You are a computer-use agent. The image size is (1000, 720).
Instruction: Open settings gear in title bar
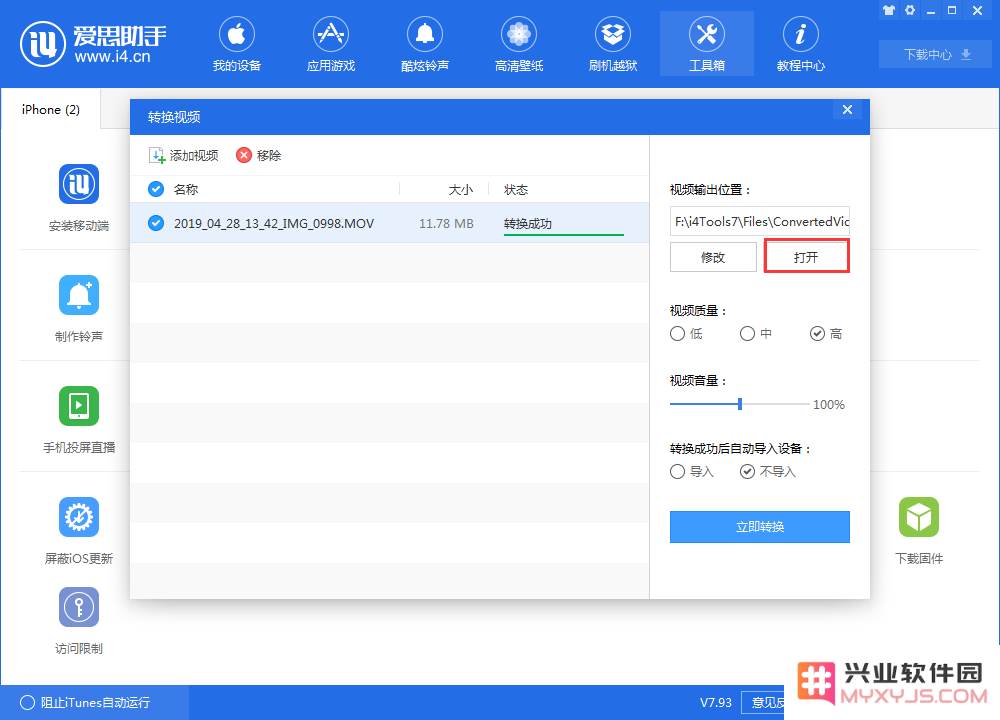[910, 10]
